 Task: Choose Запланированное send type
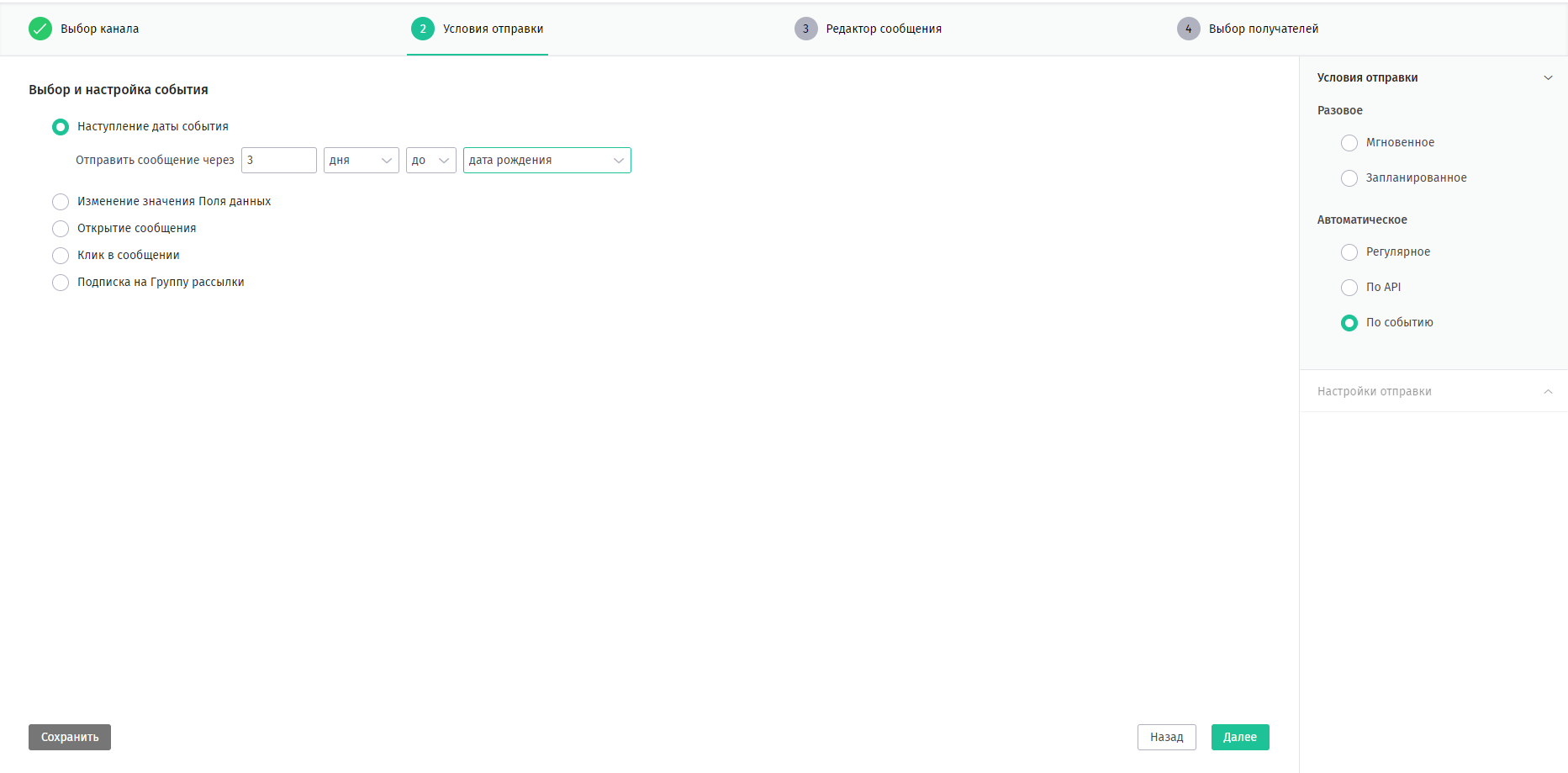pyautogui.click(x=1349, y=178)
